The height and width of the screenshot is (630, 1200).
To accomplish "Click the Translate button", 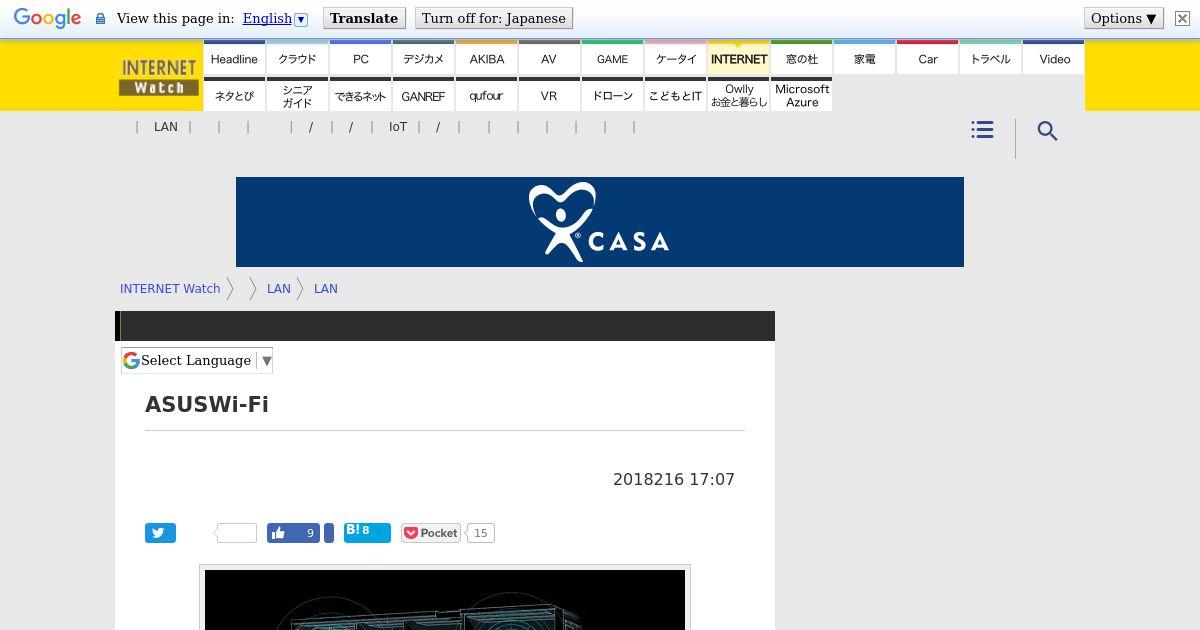I will point(364,18).
